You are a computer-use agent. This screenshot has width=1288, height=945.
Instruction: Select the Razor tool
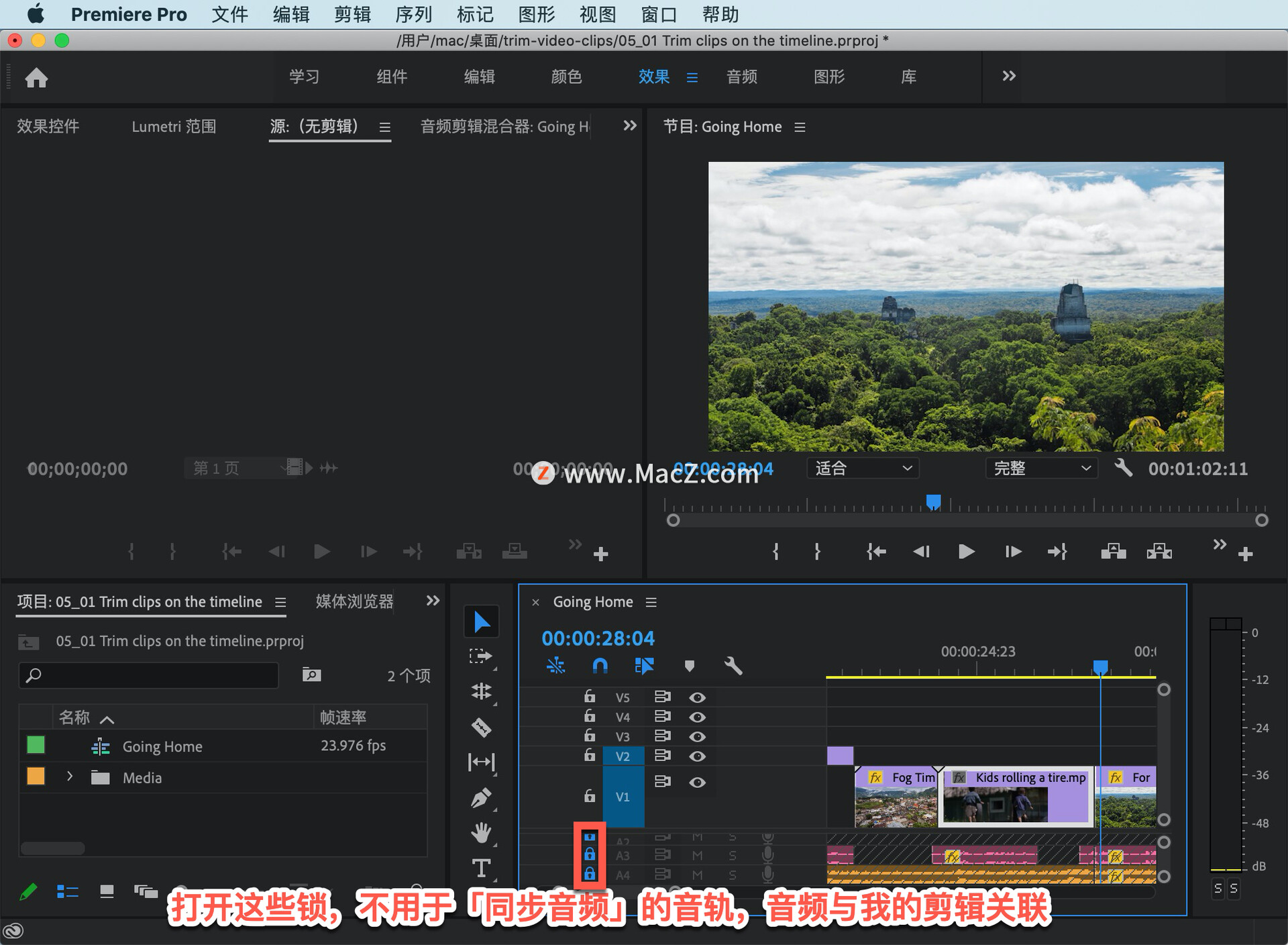[x=481, y=728]
